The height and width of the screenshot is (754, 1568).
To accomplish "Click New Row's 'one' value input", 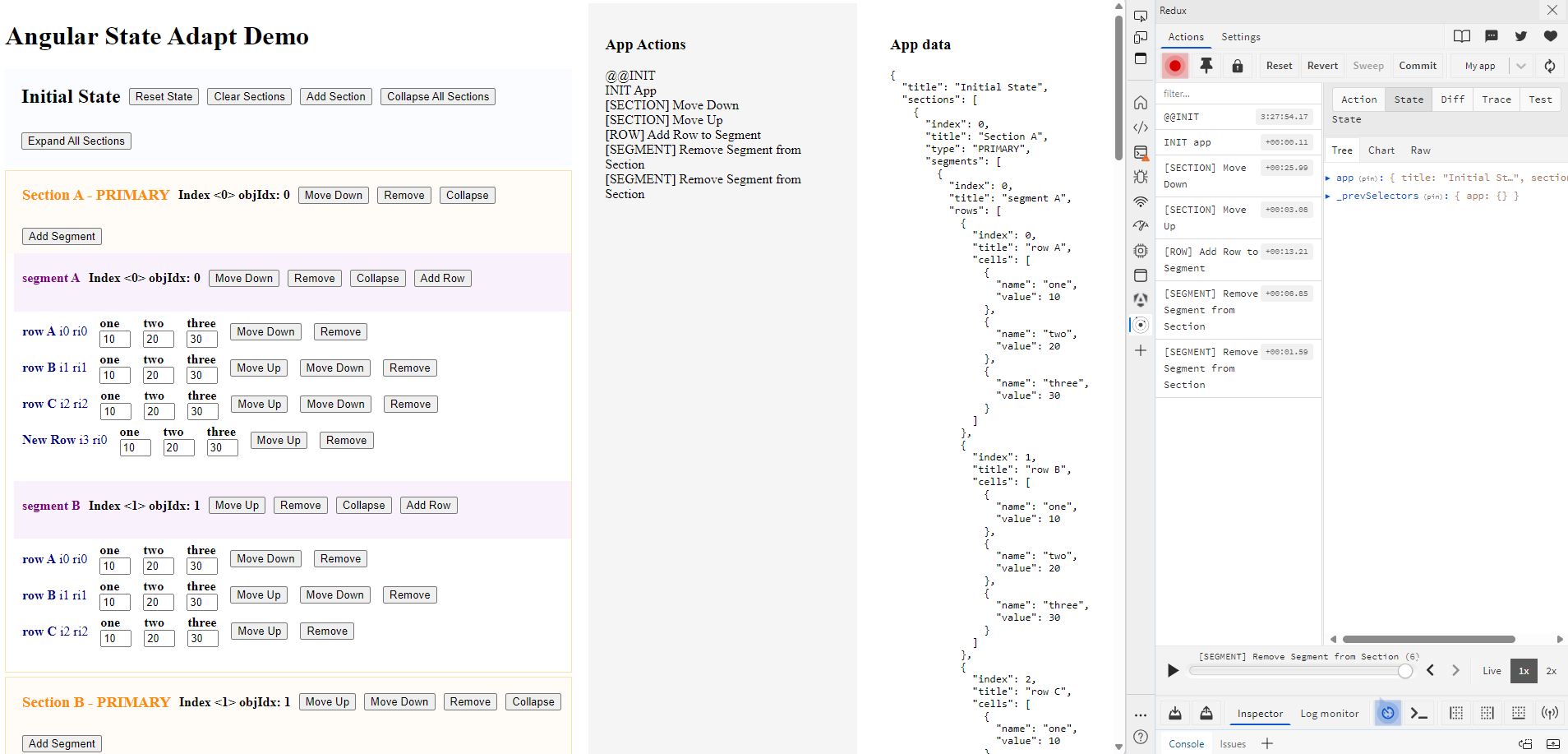I will coord(136,447).
